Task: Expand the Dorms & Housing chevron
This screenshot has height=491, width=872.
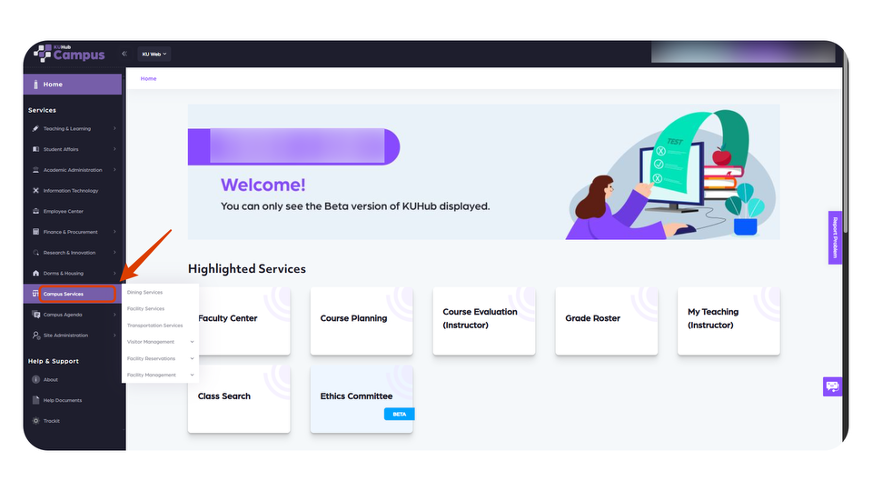Action: coord(115,273)
